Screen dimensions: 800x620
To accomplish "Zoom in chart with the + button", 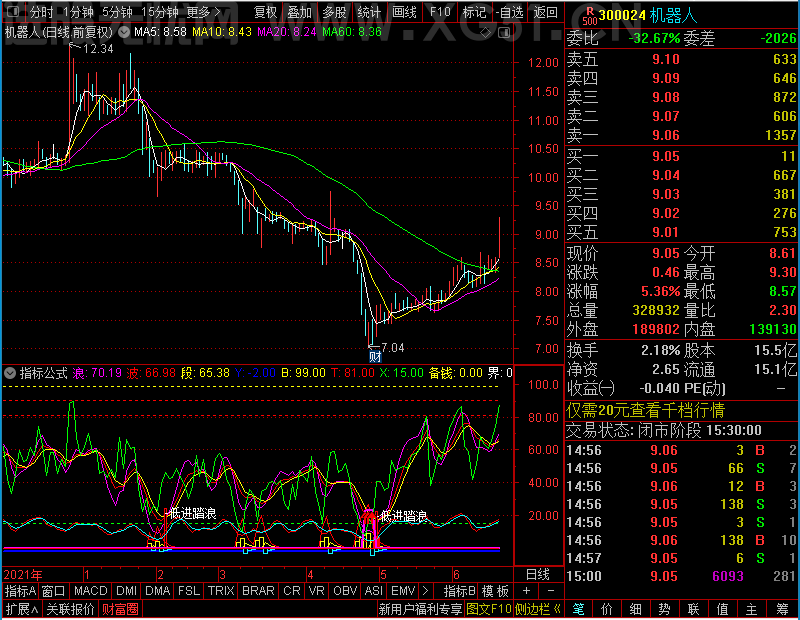I will click(526, 591).
